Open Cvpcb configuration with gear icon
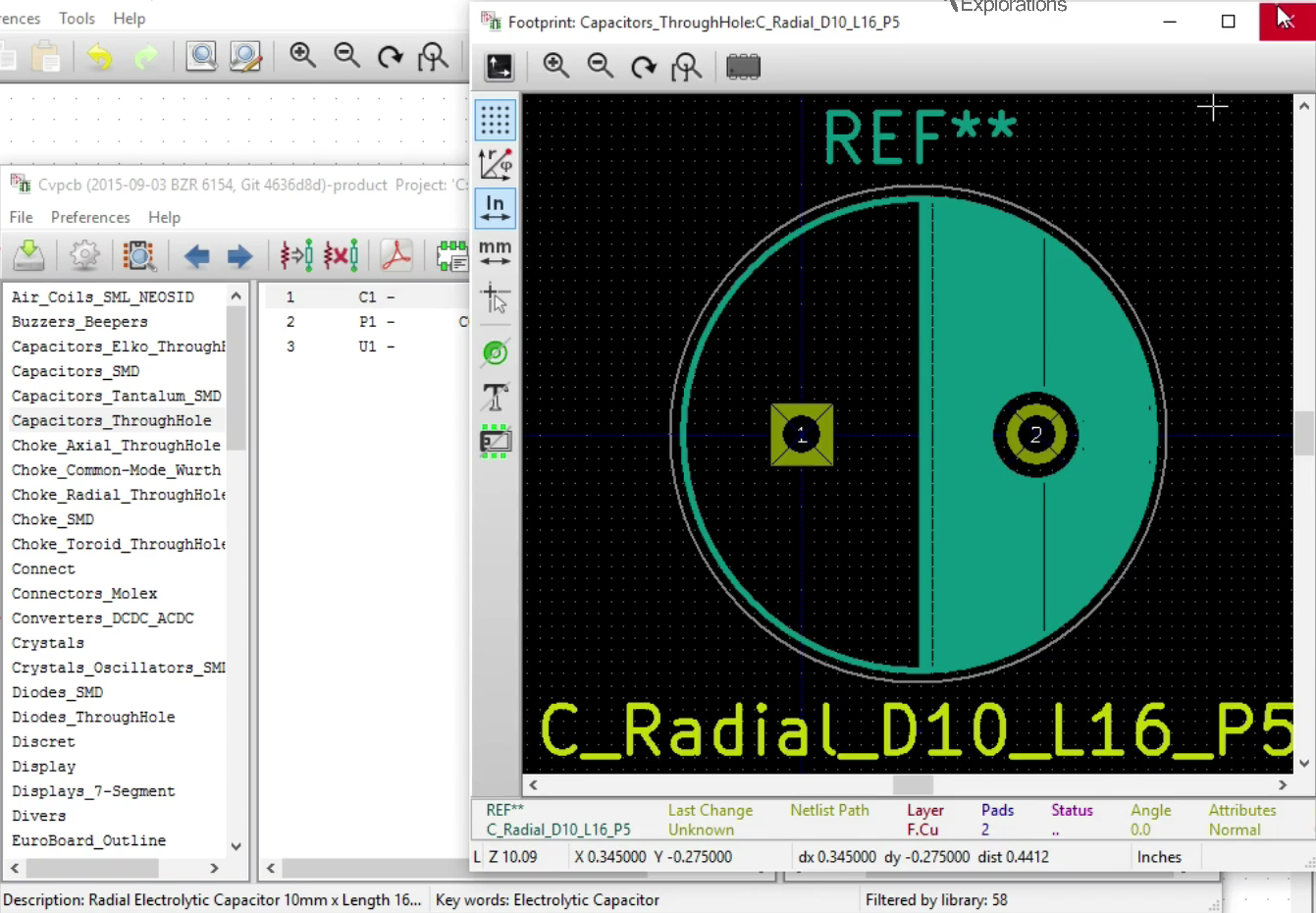This screenshot has height=913, width=1316. pos(84,255)
